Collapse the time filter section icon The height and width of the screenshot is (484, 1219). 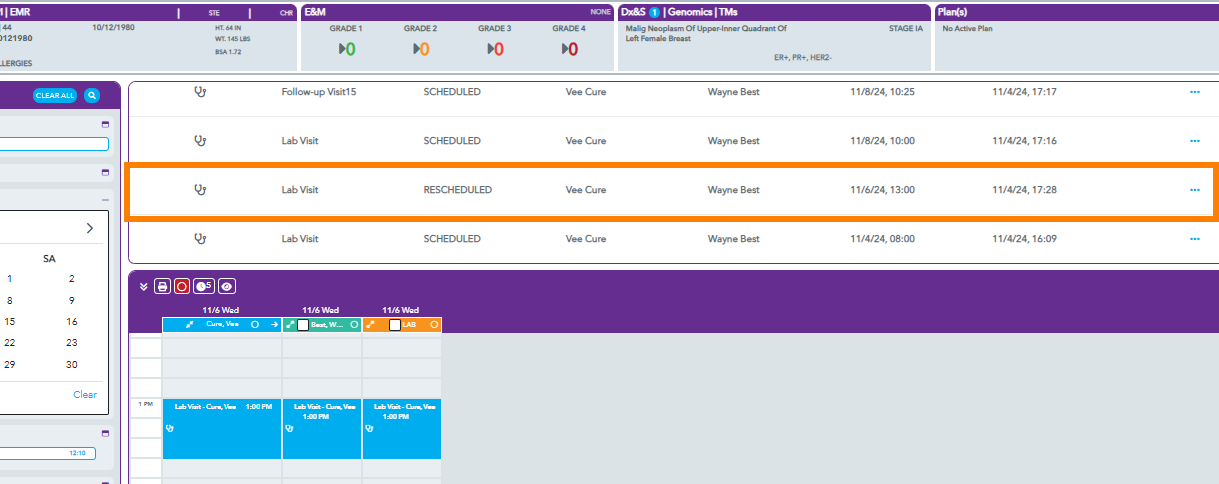click(105, 433)
